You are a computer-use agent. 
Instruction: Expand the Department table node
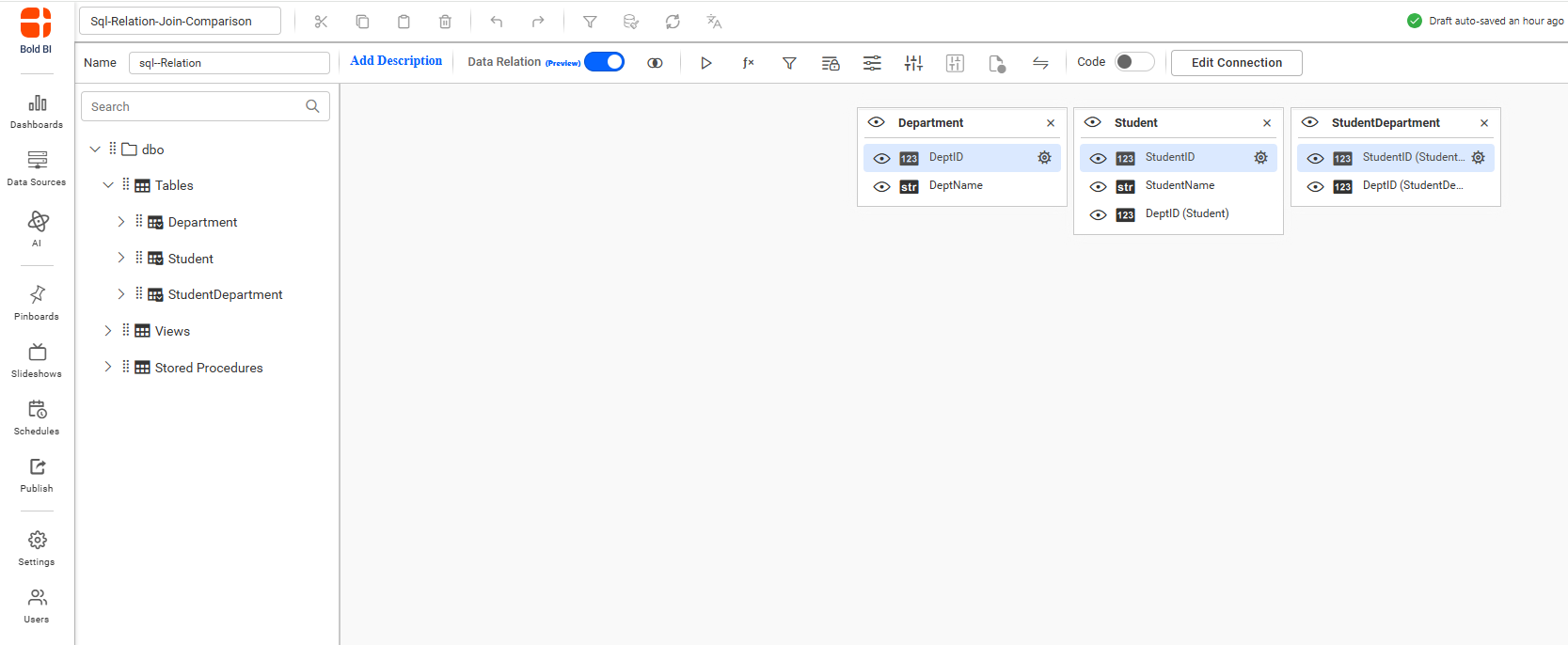pyautogui.click(x=120, y=222)
